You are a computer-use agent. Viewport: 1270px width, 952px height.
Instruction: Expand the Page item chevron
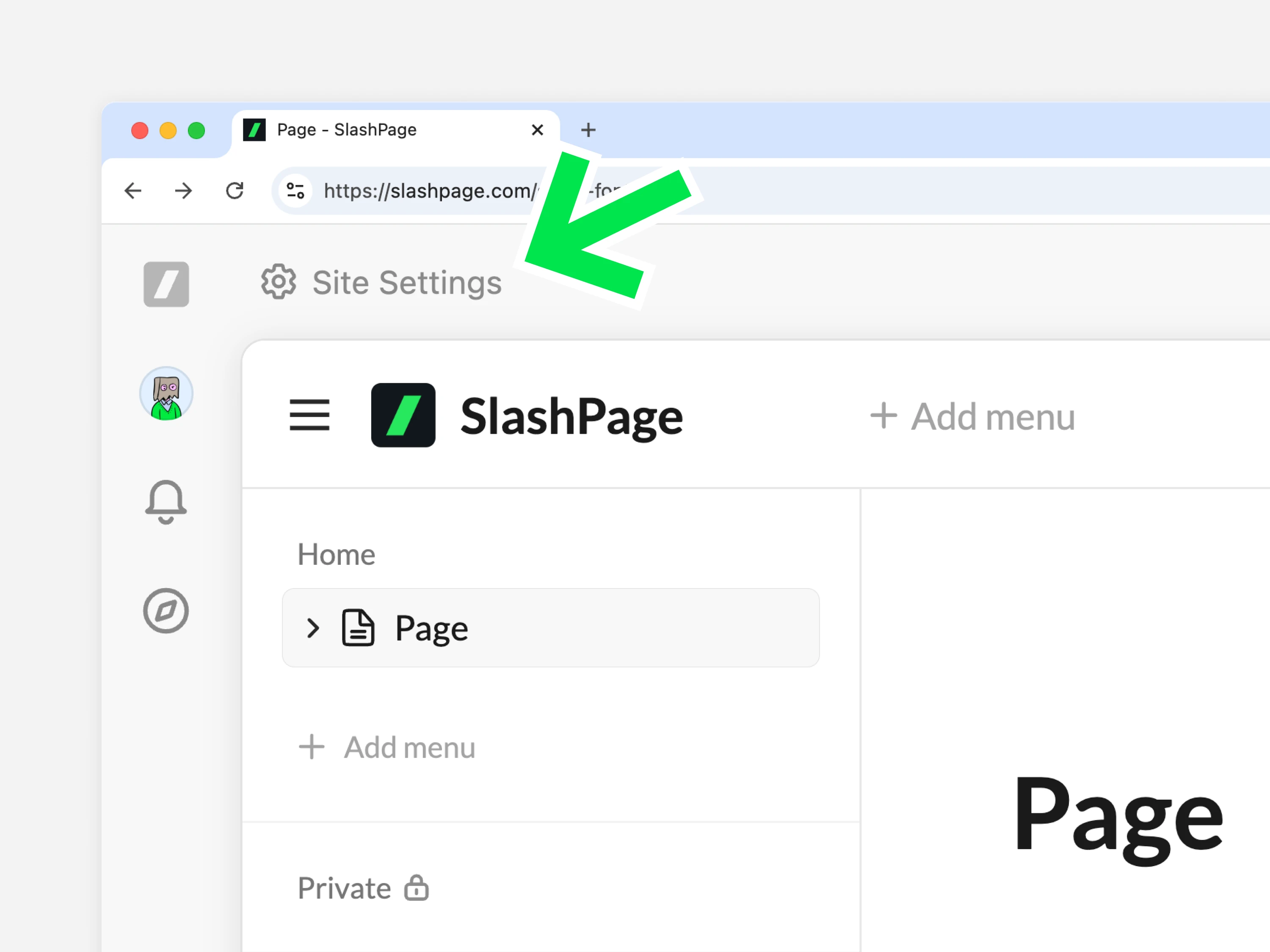313,628
